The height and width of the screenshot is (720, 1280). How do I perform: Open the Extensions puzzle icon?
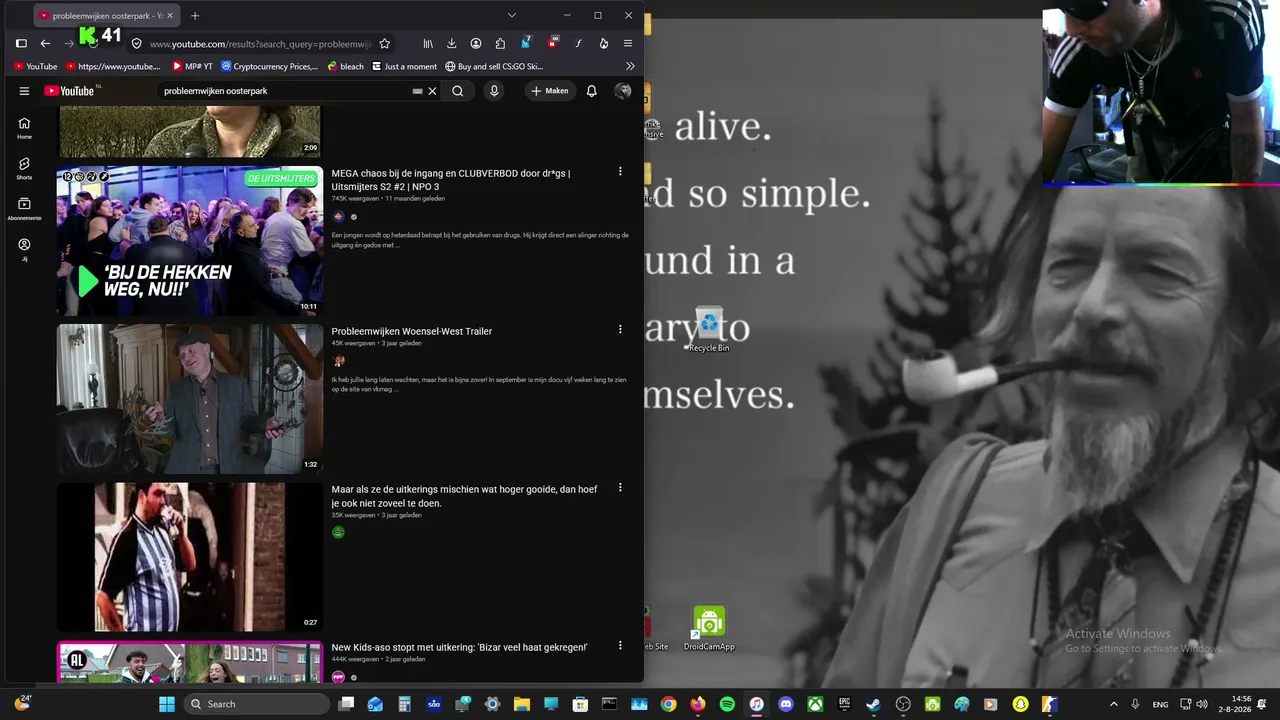point(500,44)
